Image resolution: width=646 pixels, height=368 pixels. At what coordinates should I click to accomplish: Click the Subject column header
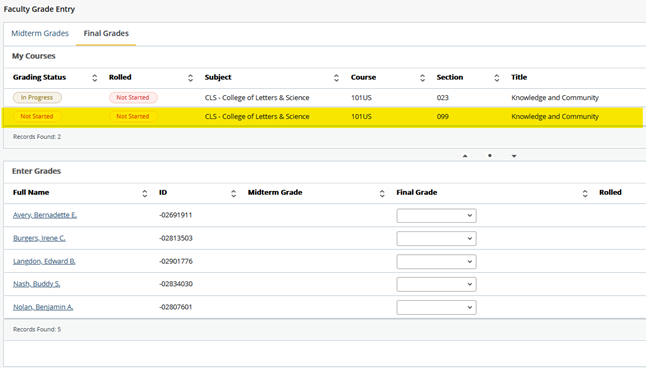tap(218, 77)
